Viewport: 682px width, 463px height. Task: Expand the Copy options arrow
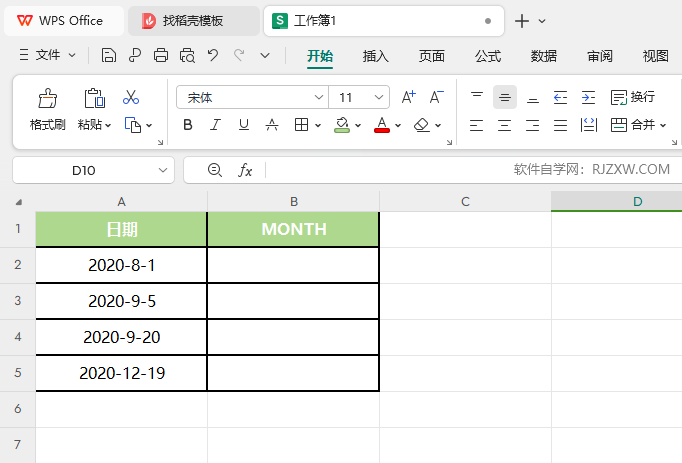(x=149, y=126)
